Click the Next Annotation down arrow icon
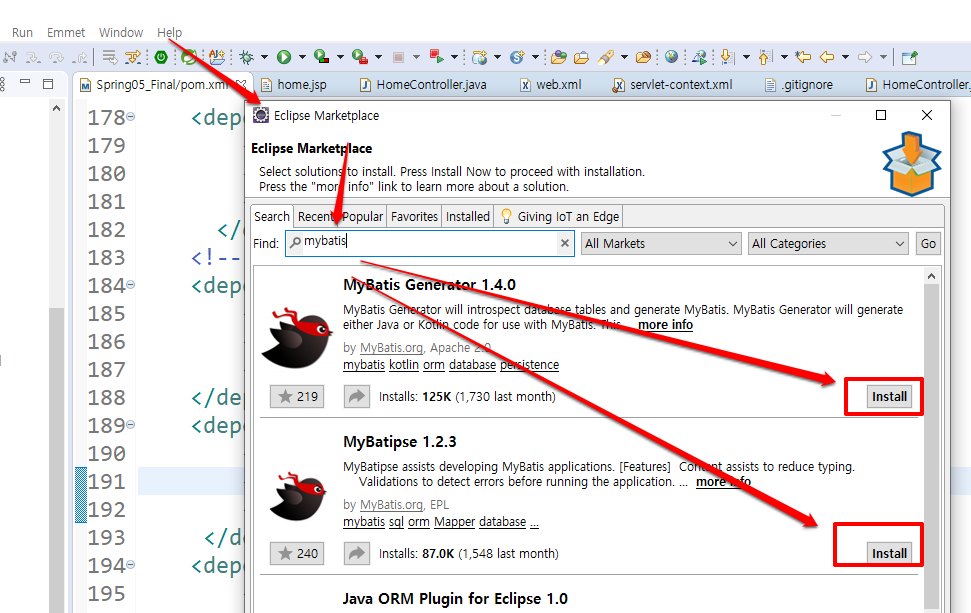The image size is (971, 613). [728, 58]
